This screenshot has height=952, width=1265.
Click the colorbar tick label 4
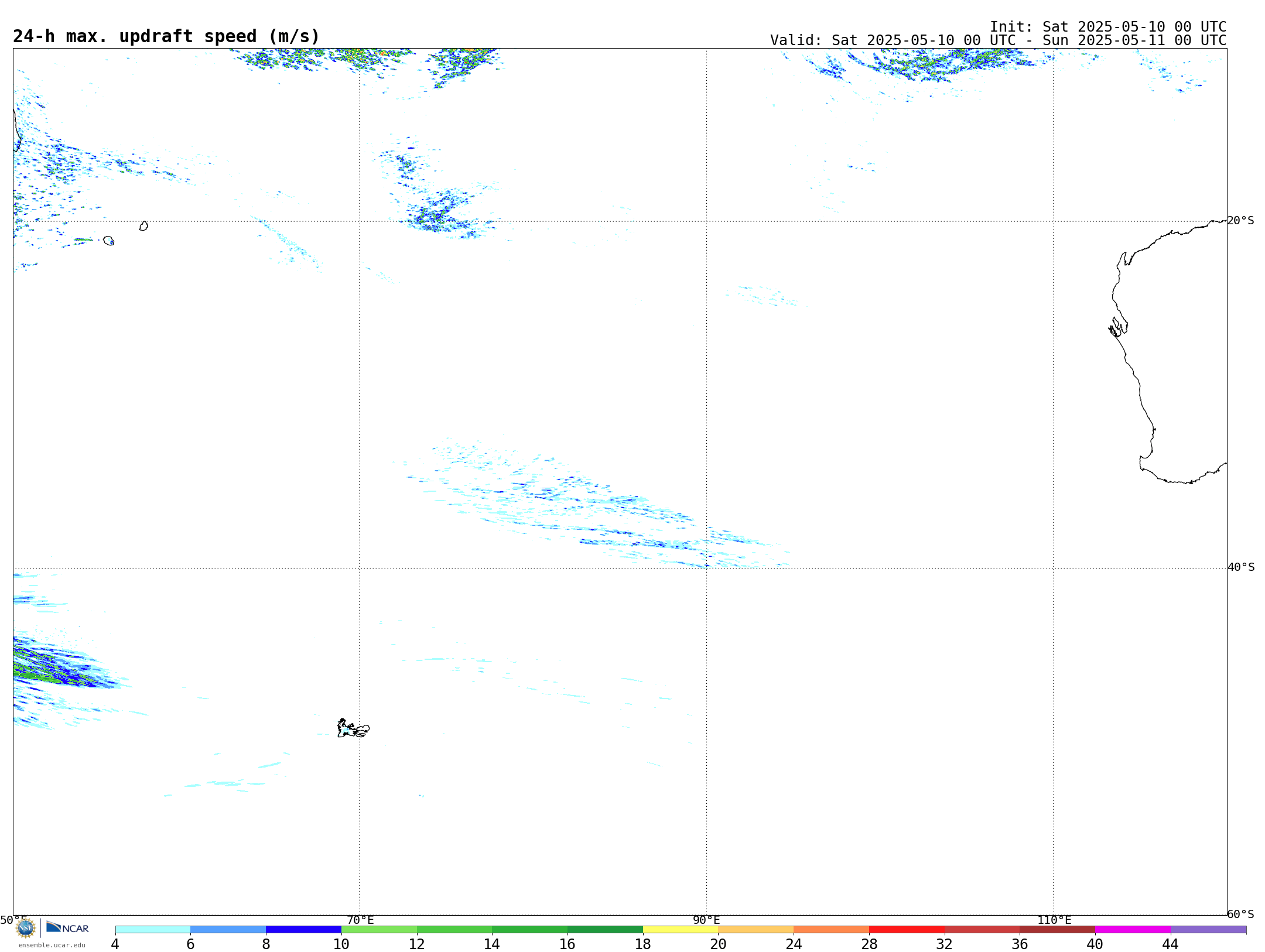[115, 944]
